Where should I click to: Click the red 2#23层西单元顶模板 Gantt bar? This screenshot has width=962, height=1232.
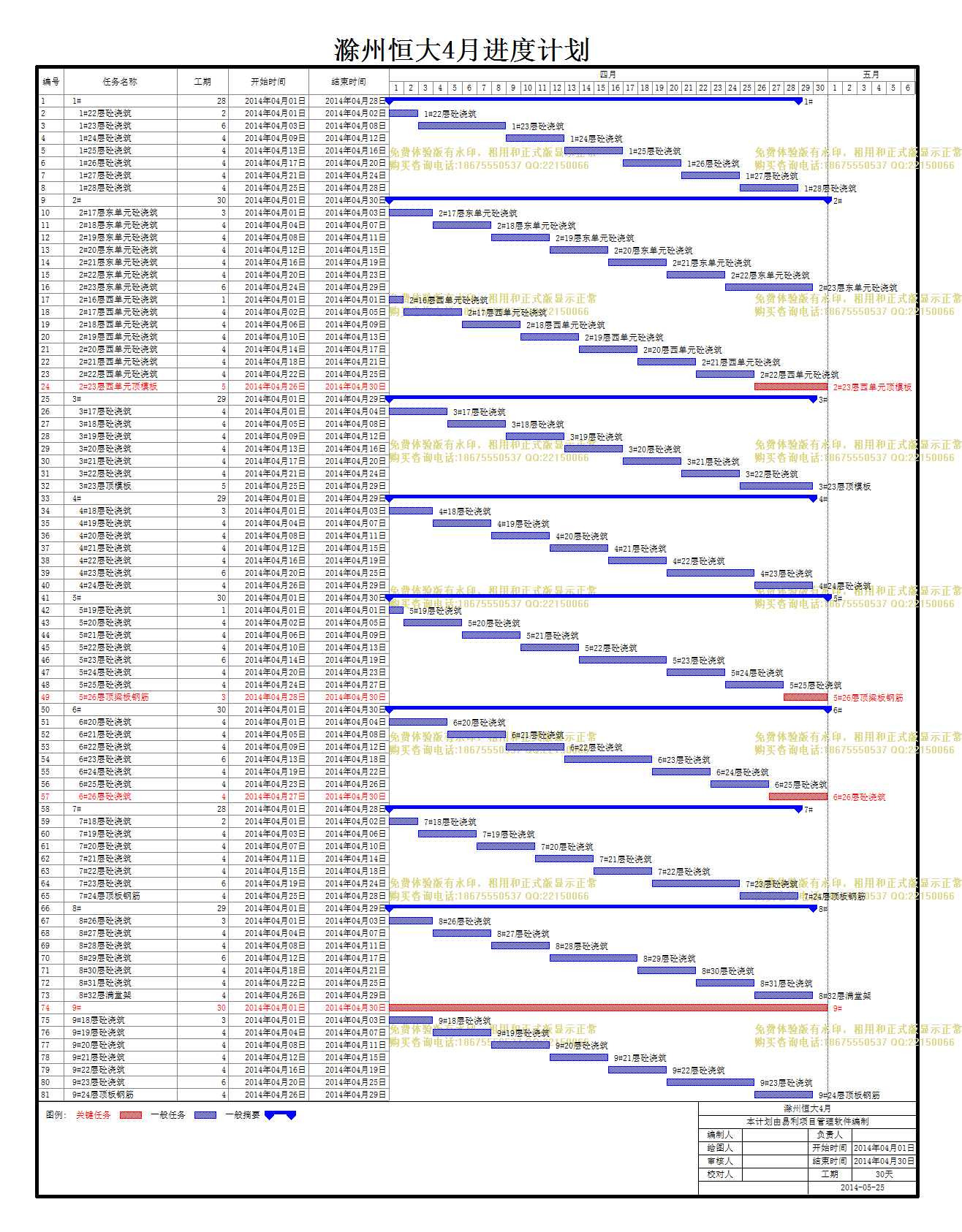(x=791, y=387)
